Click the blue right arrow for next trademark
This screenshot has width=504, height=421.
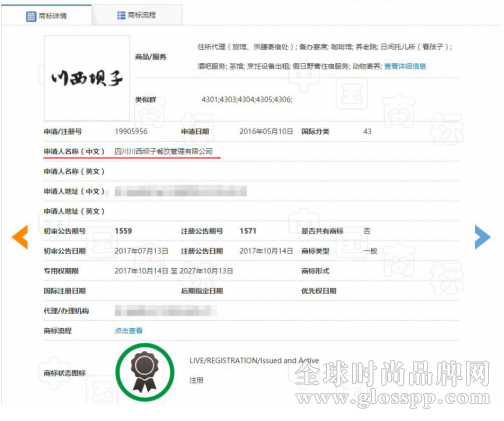tap(482, 237)
